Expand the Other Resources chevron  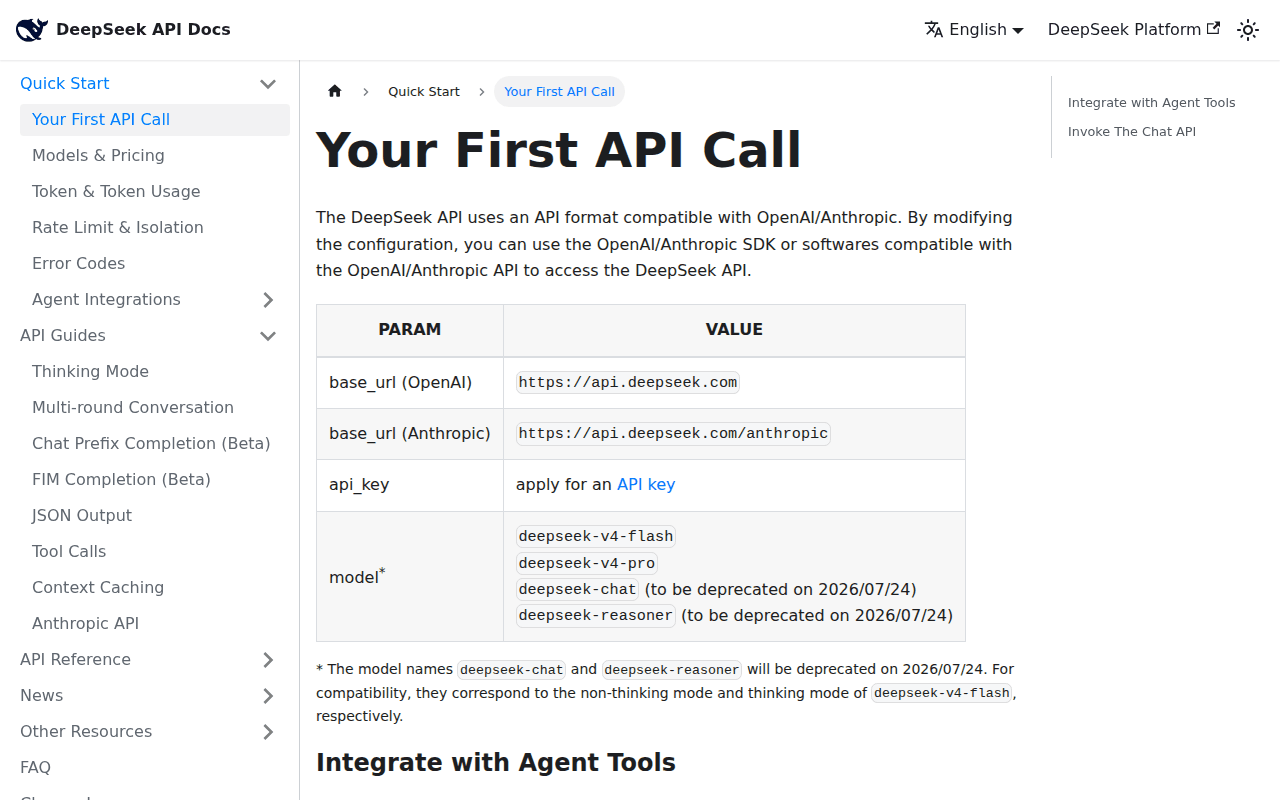click(268, 732)
